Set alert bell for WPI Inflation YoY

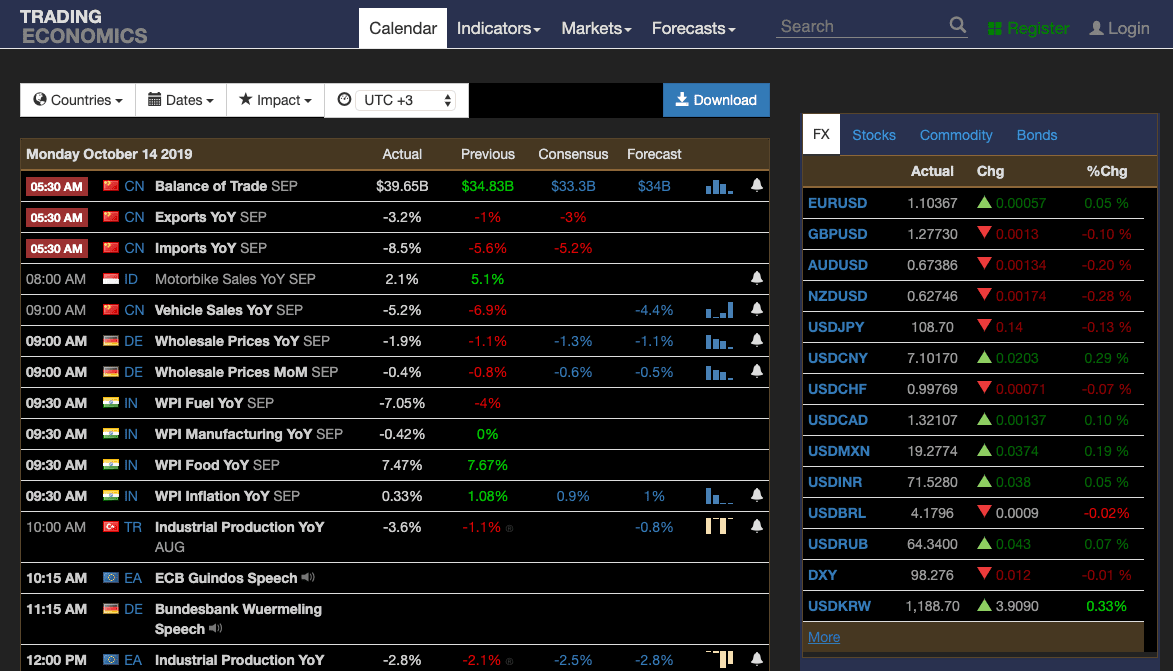coord(757,495)
